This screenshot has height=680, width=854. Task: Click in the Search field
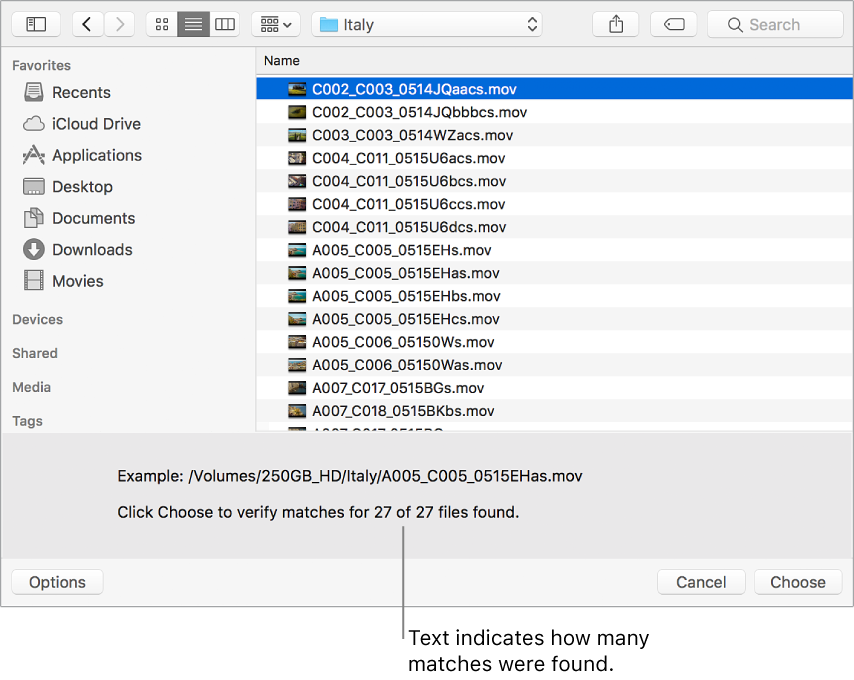[775, 25]
